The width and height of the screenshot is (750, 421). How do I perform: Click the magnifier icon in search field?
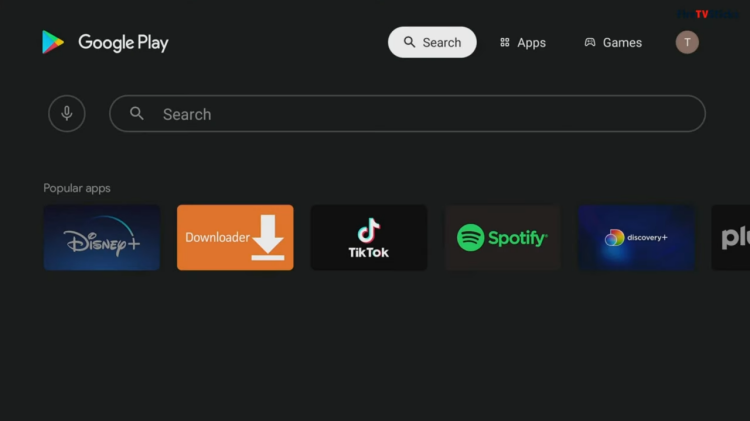pos(137,113)
